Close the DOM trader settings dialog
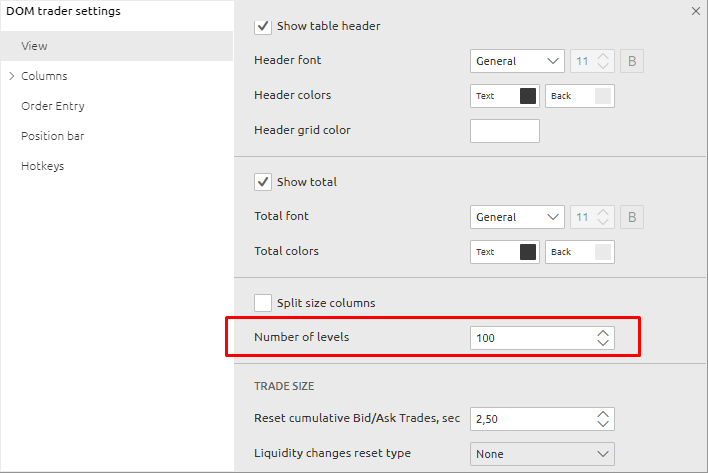 click(695, 11)
